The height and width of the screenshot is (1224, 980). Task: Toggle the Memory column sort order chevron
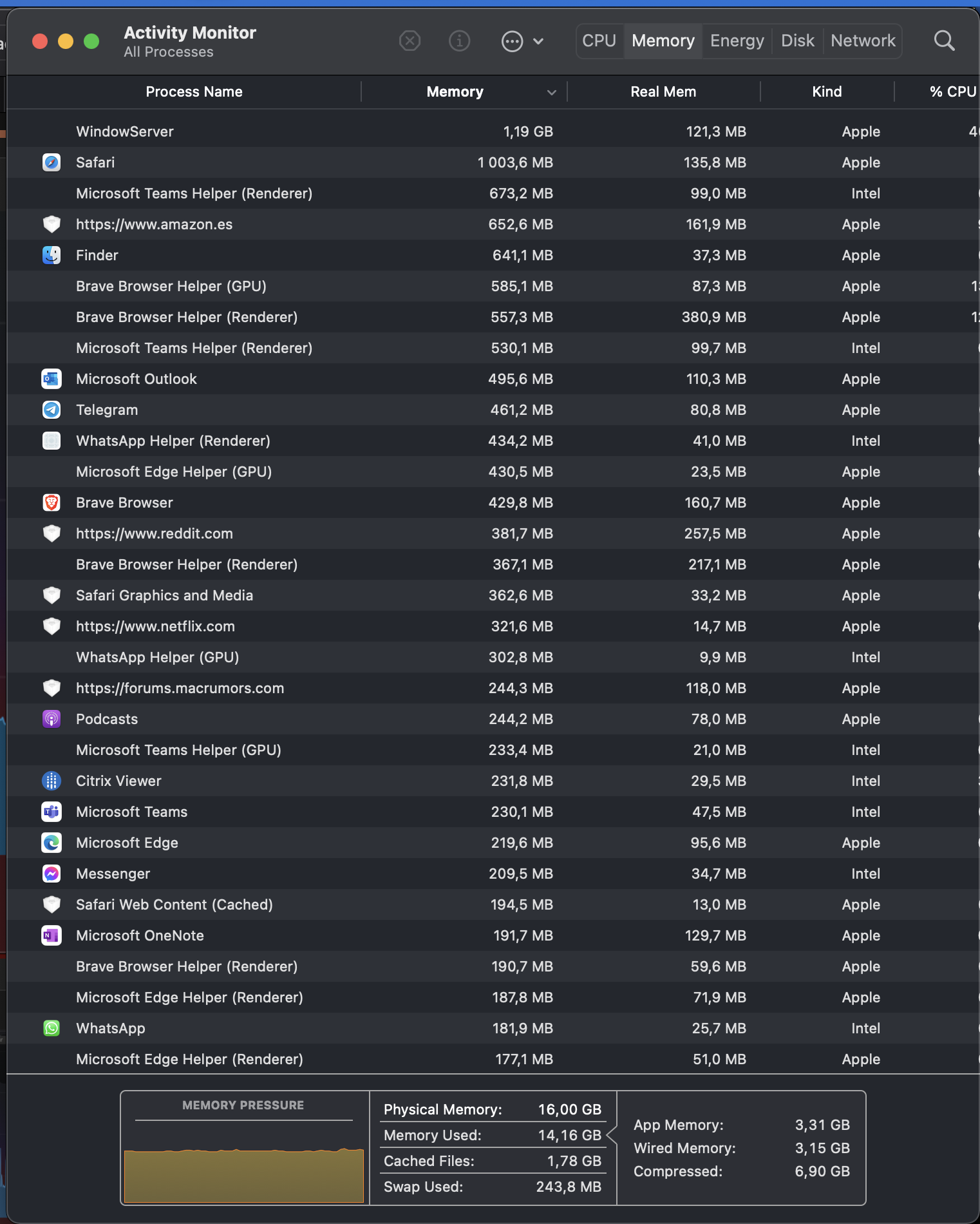point(552,92)
